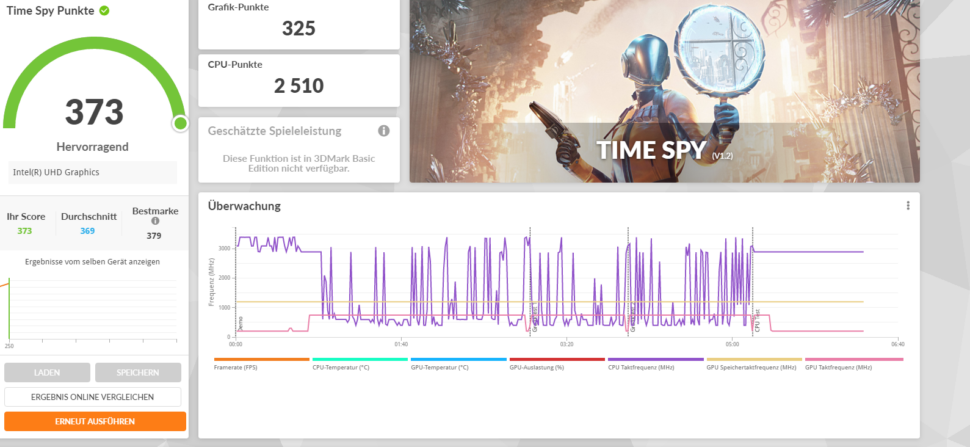The image size is (970, 447).
Task: Click the SPEICHERN button
Action: point(138,373)
